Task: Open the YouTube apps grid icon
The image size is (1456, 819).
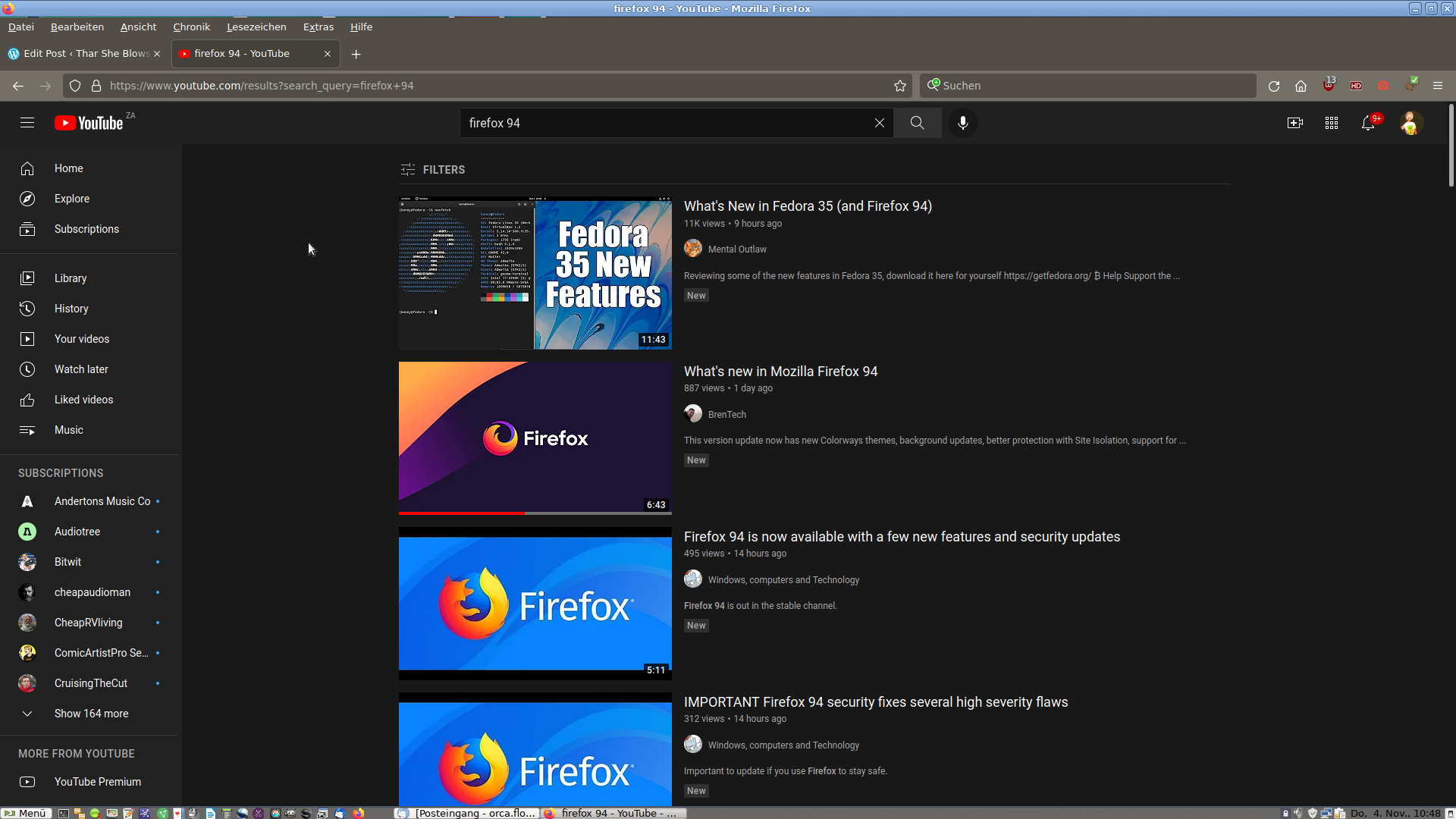Action: point(1332,123)
